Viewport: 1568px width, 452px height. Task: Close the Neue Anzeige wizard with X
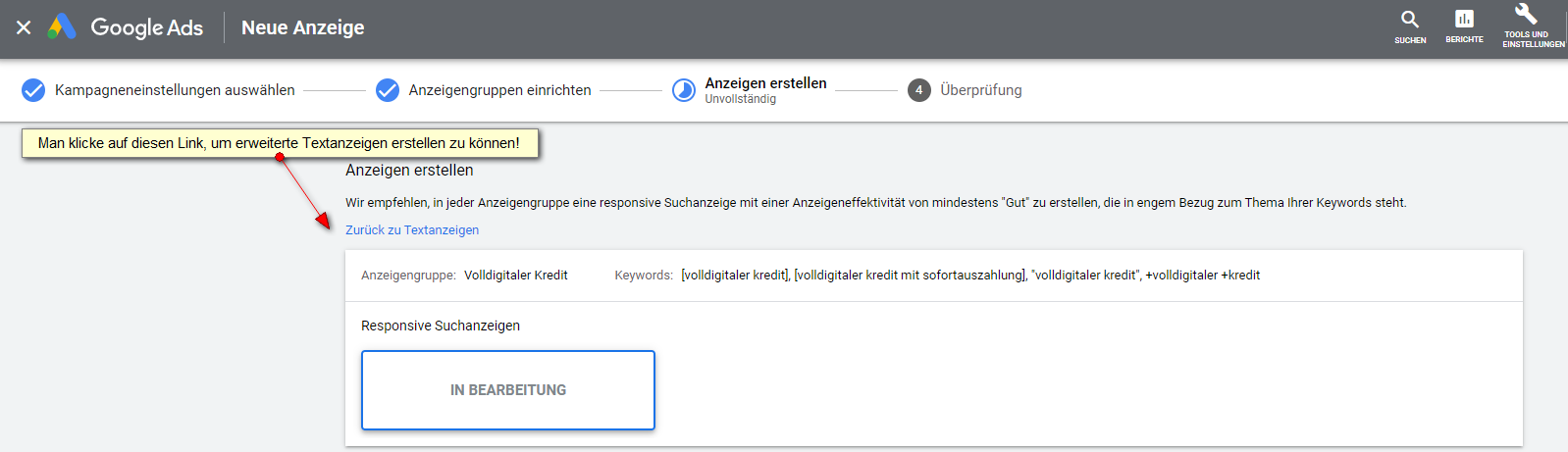tap(24, 27)
